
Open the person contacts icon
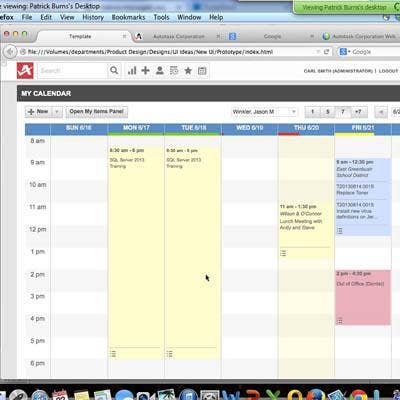[x=160, y=70]
